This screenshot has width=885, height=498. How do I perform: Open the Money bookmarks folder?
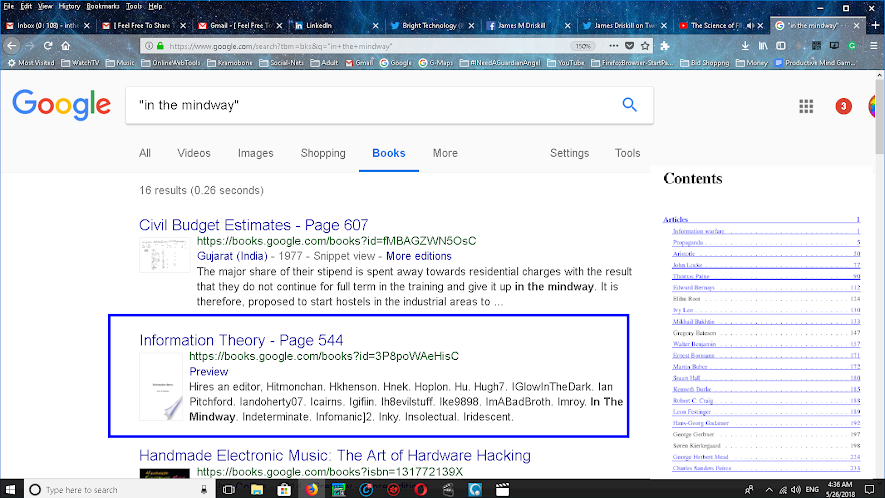752,63
